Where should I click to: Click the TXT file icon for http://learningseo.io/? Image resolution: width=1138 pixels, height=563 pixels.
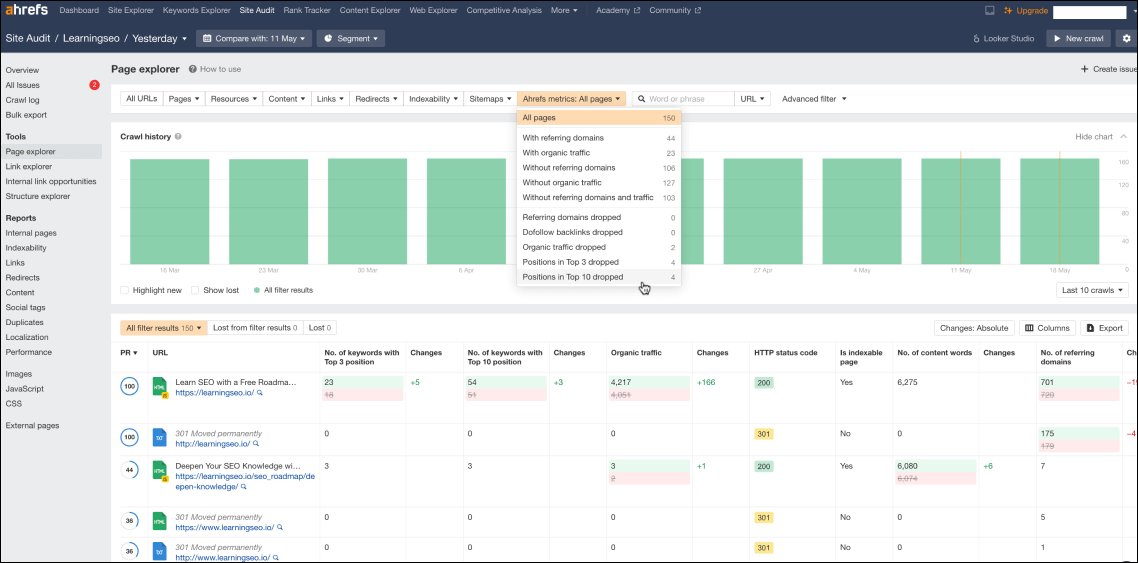pyautogui.click(x=160, y=437)
